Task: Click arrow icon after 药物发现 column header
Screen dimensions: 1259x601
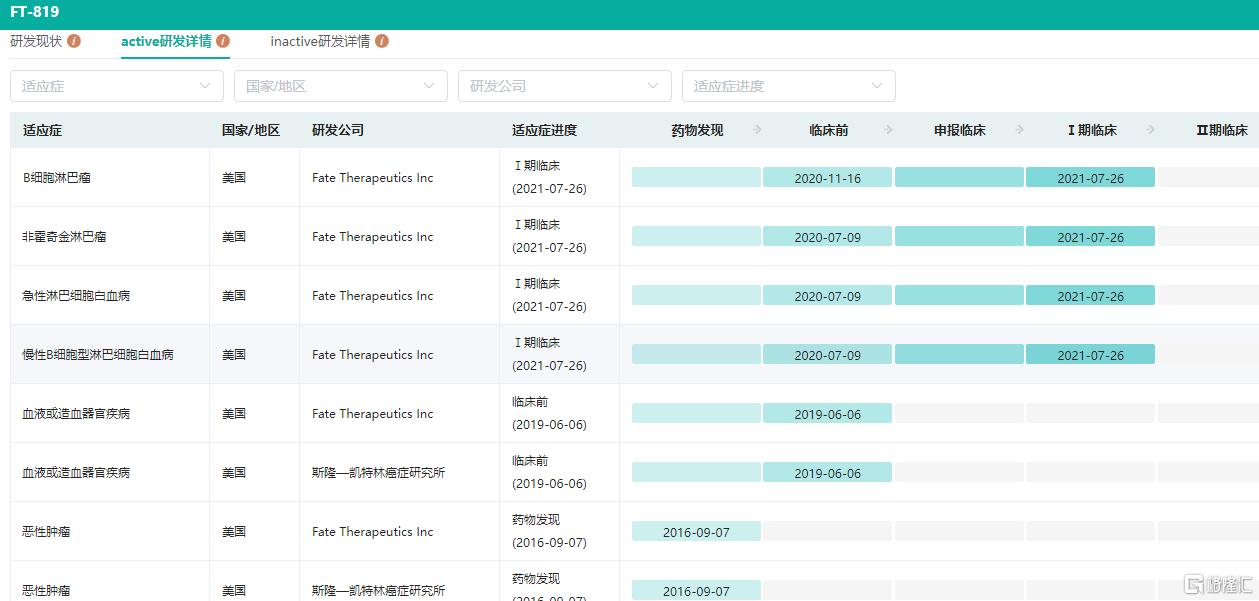Action: tap(757, 130)
